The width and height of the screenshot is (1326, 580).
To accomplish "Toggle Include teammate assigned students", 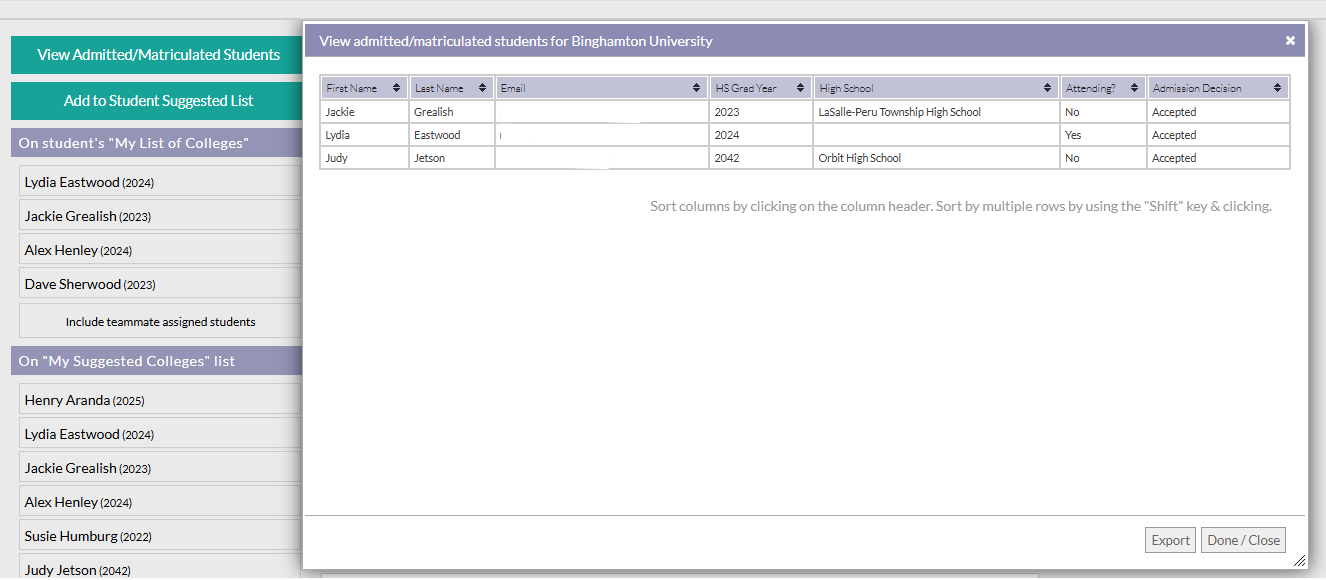I will [x=160, y=322].
